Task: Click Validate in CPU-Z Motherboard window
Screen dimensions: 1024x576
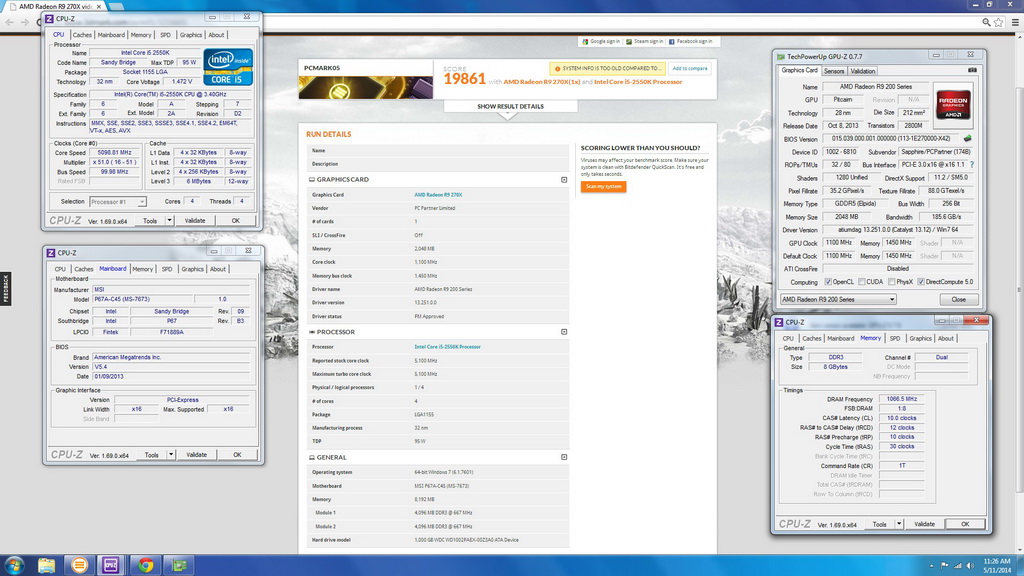Action: point(197,455)
